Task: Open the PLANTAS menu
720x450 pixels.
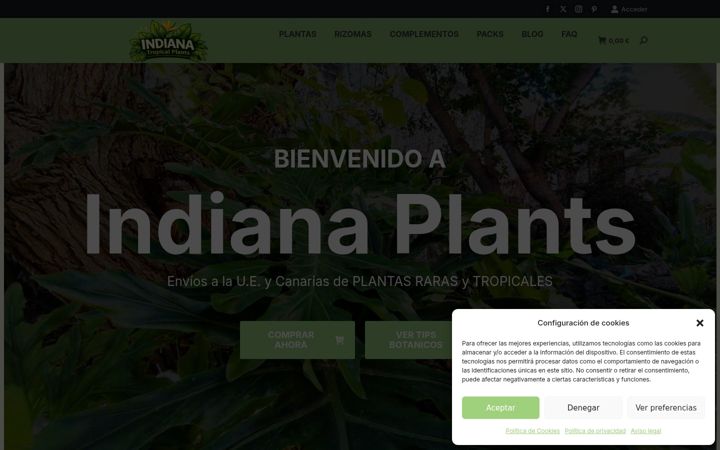Action: pyautogui.click(x=298, y=34)
